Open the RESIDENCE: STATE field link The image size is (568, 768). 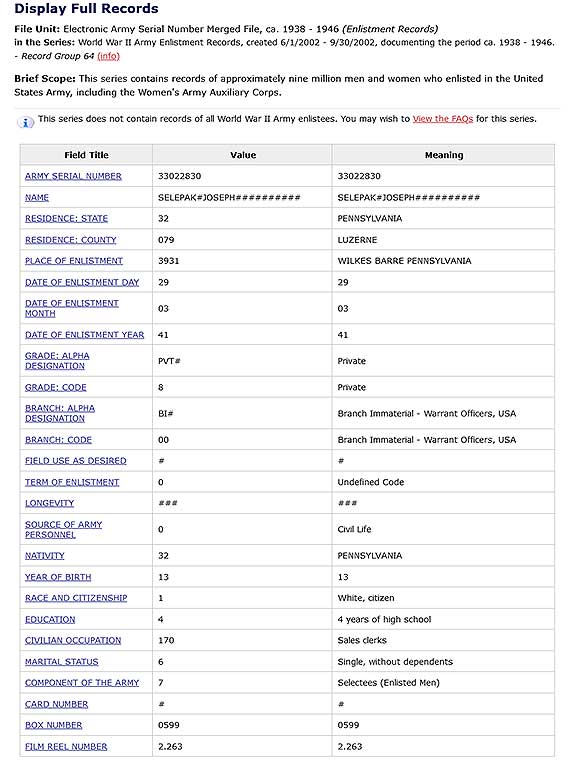pyautogui.click(x=66, y=218)
